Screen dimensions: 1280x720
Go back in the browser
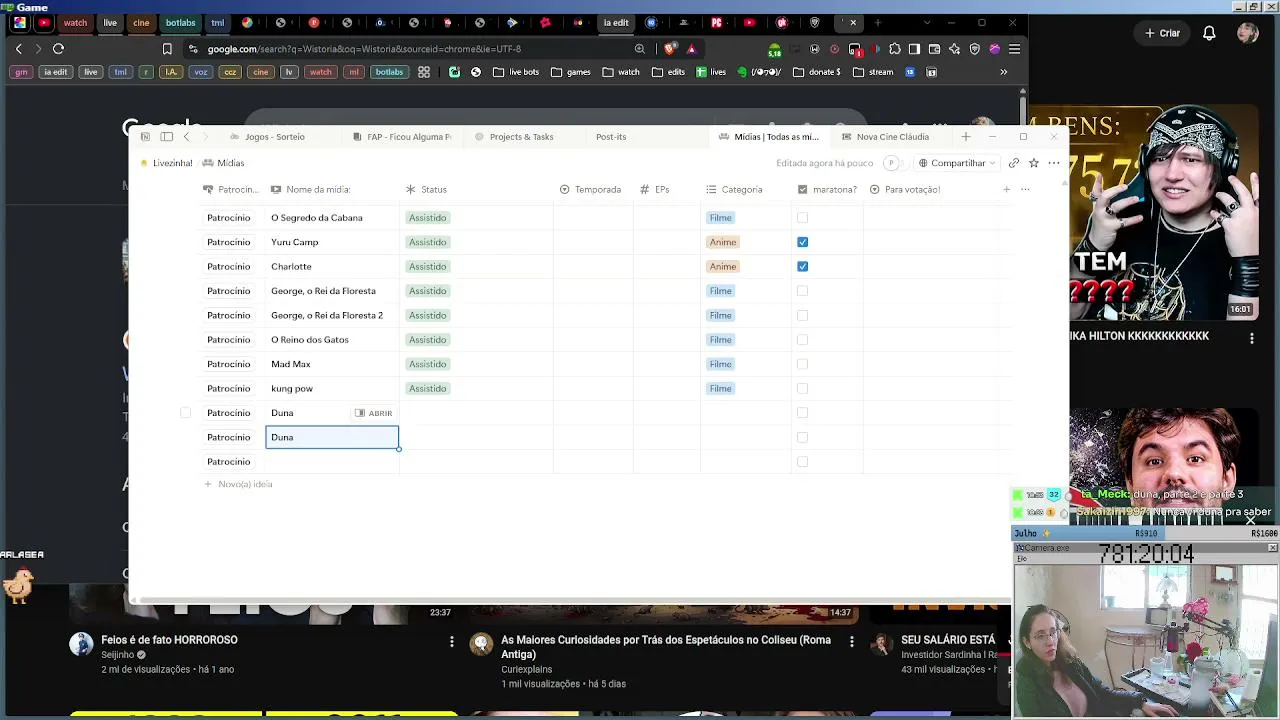pos(19,48)
